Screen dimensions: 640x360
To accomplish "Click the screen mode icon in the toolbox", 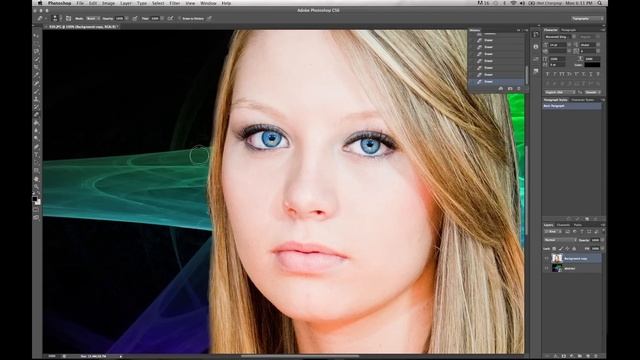I will (36, 218).
